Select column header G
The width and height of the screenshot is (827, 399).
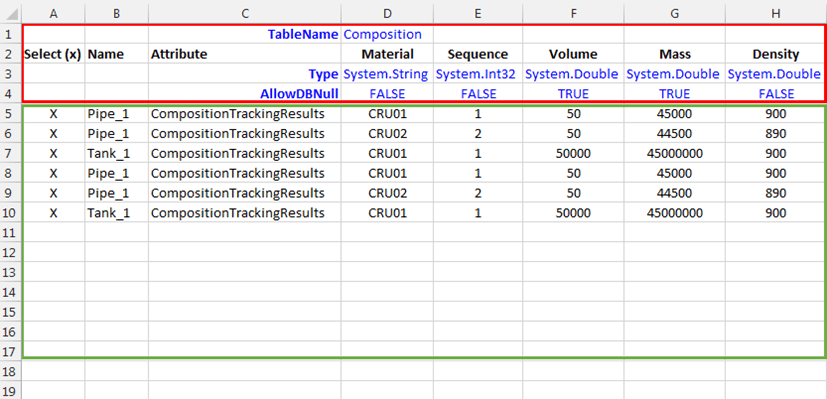675,14
